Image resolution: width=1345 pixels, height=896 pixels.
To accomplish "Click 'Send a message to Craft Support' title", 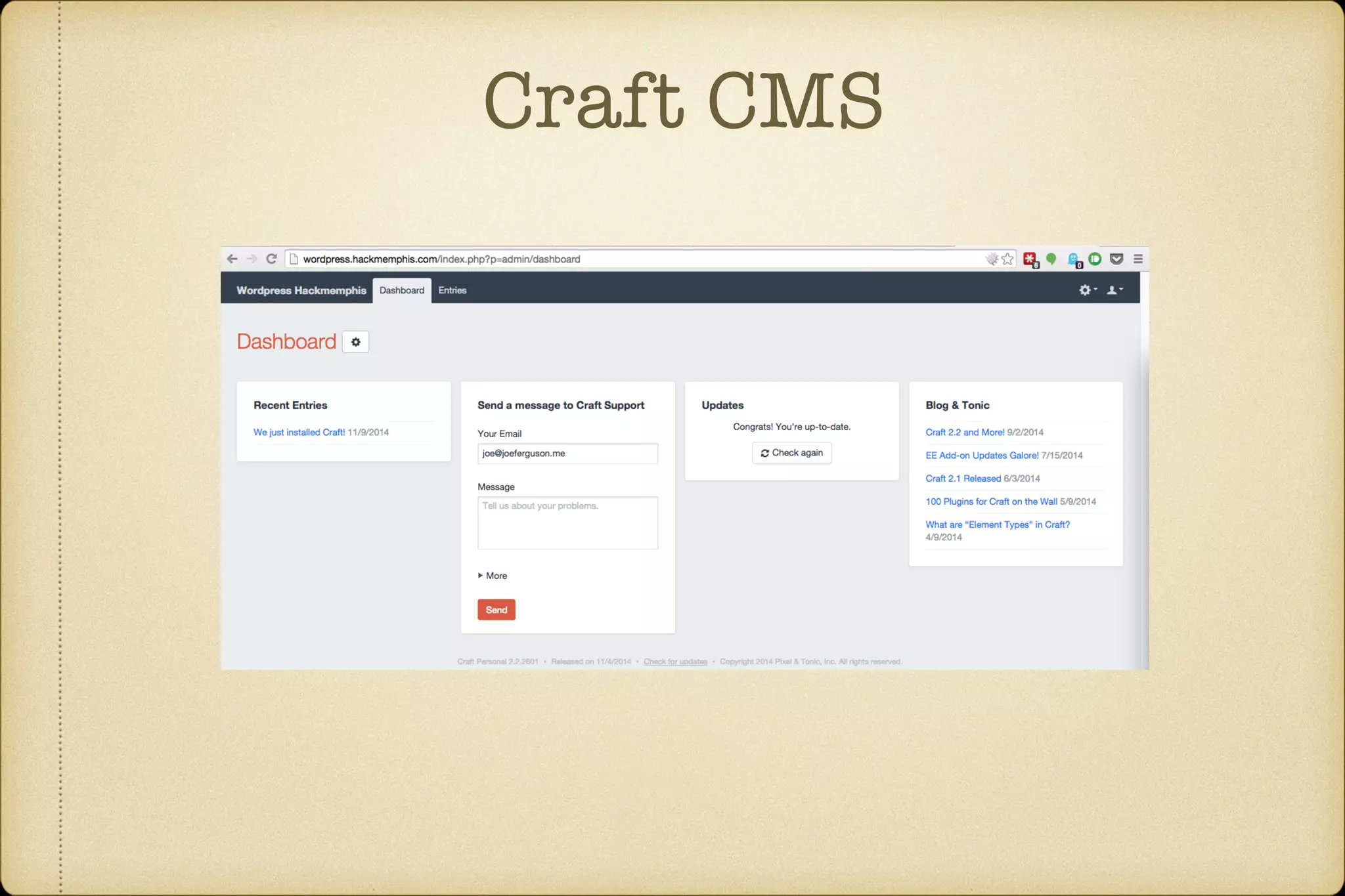I will tap(561, 405).
